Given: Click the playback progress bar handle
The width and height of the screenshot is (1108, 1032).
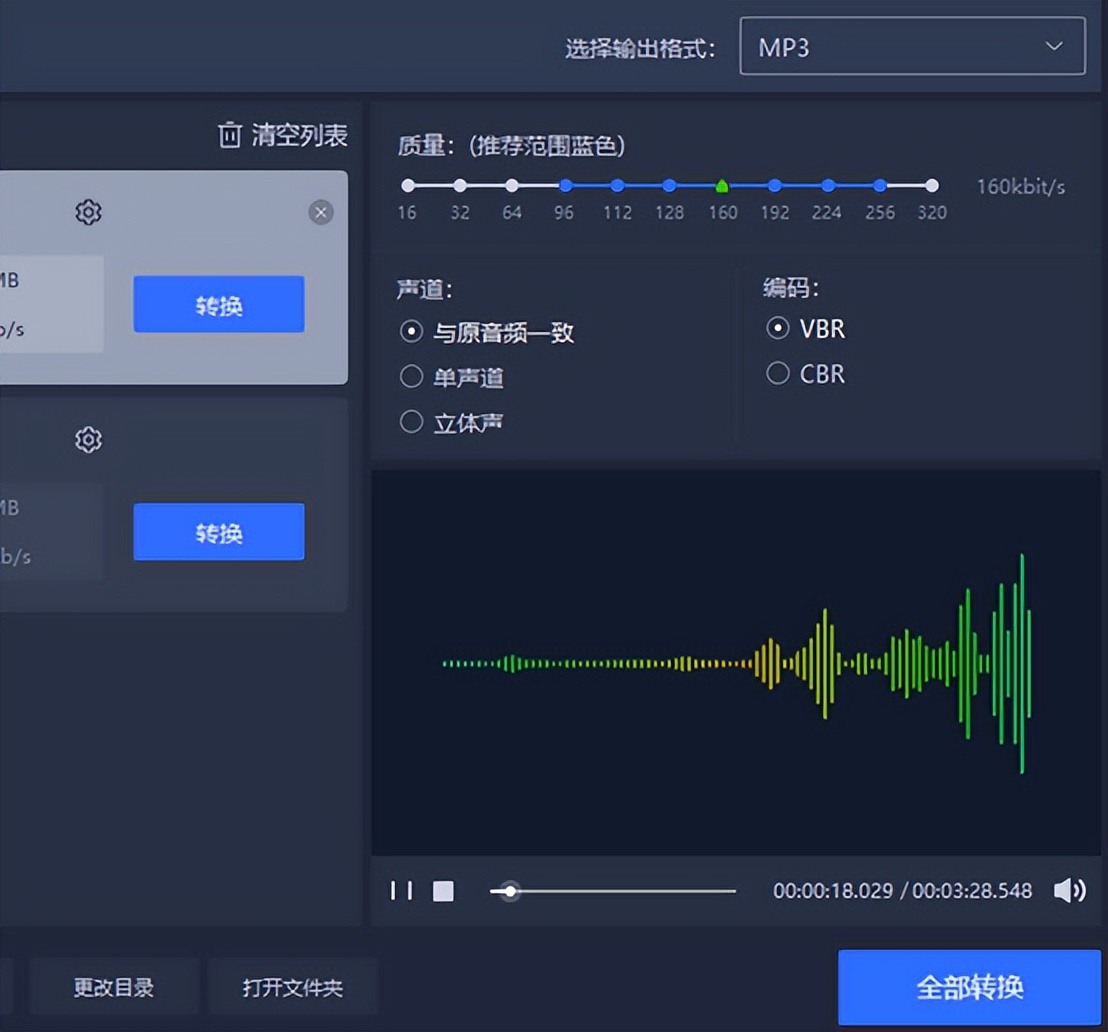Looking at the screenshot, I should click(x=510, y=890).
